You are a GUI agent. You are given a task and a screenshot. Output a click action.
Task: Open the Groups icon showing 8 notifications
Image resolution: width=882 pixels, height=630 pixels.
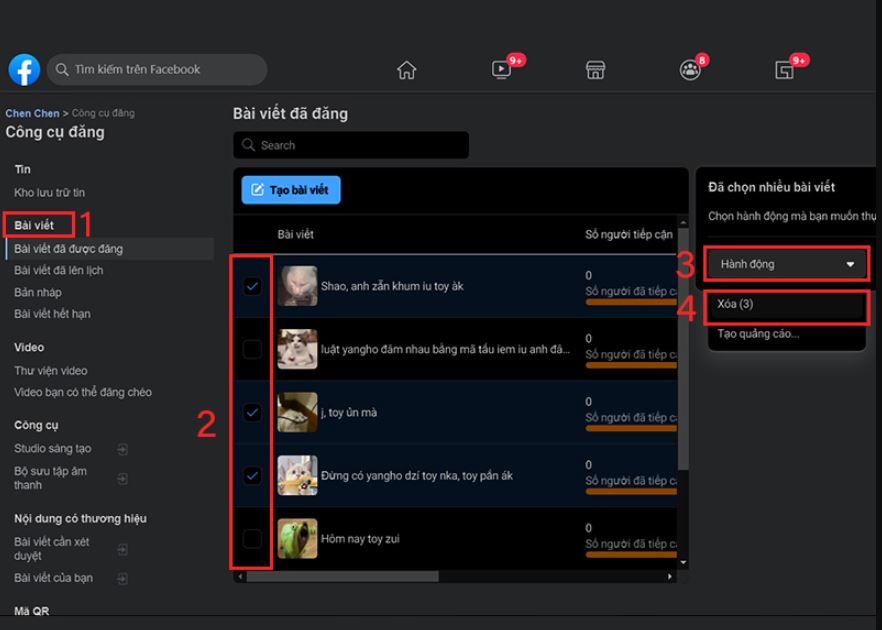pyautogui.click(x=690, y=70)
